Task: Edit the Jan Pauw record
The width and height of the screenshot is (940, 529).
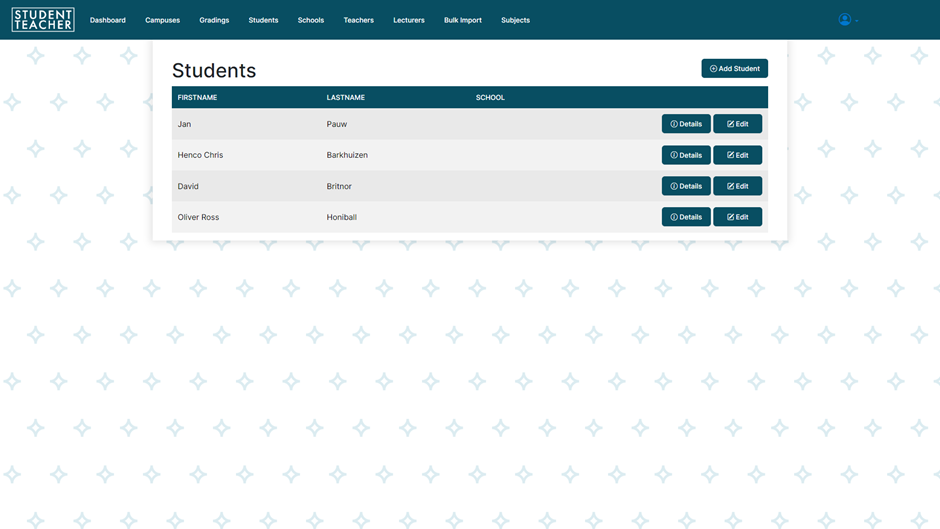Action: pos(737,124)
